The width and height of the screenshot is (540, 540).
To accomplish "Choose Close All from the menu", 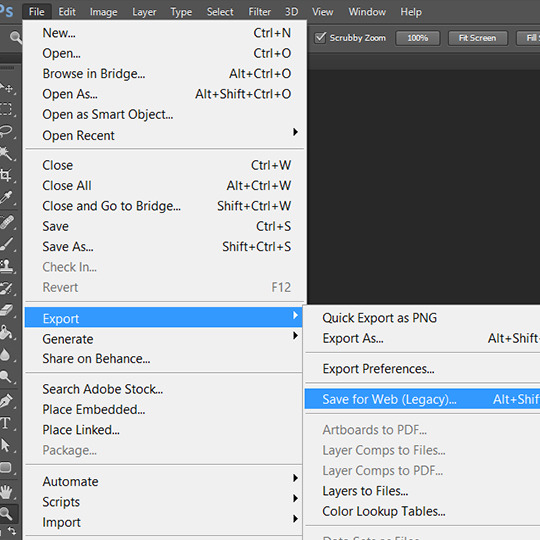I will 164,185.
